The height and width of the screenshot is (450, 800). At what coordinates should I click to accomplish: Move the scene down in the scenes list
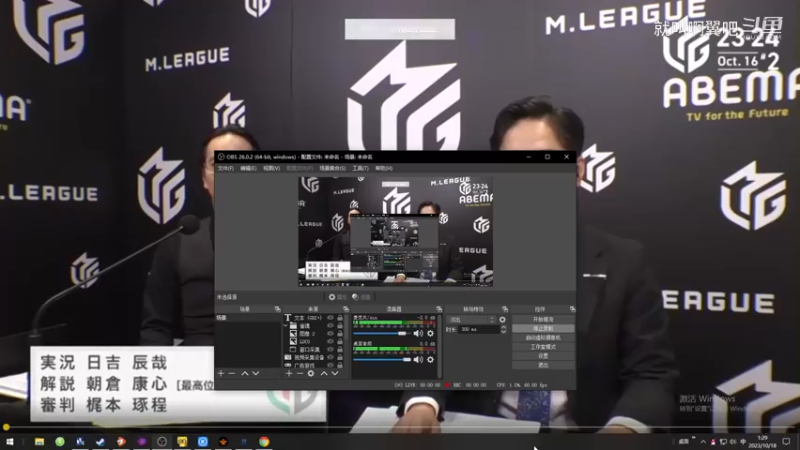[256, 374]
